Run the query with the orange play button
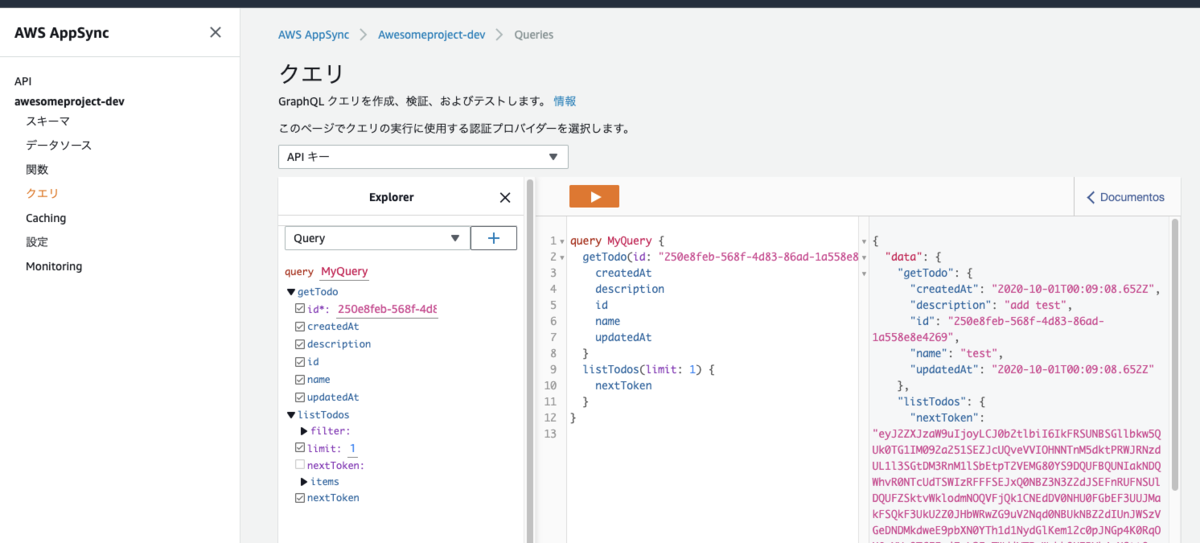Image resolution: width=1200 pixels, height=543 pixels. click(594, 197)
